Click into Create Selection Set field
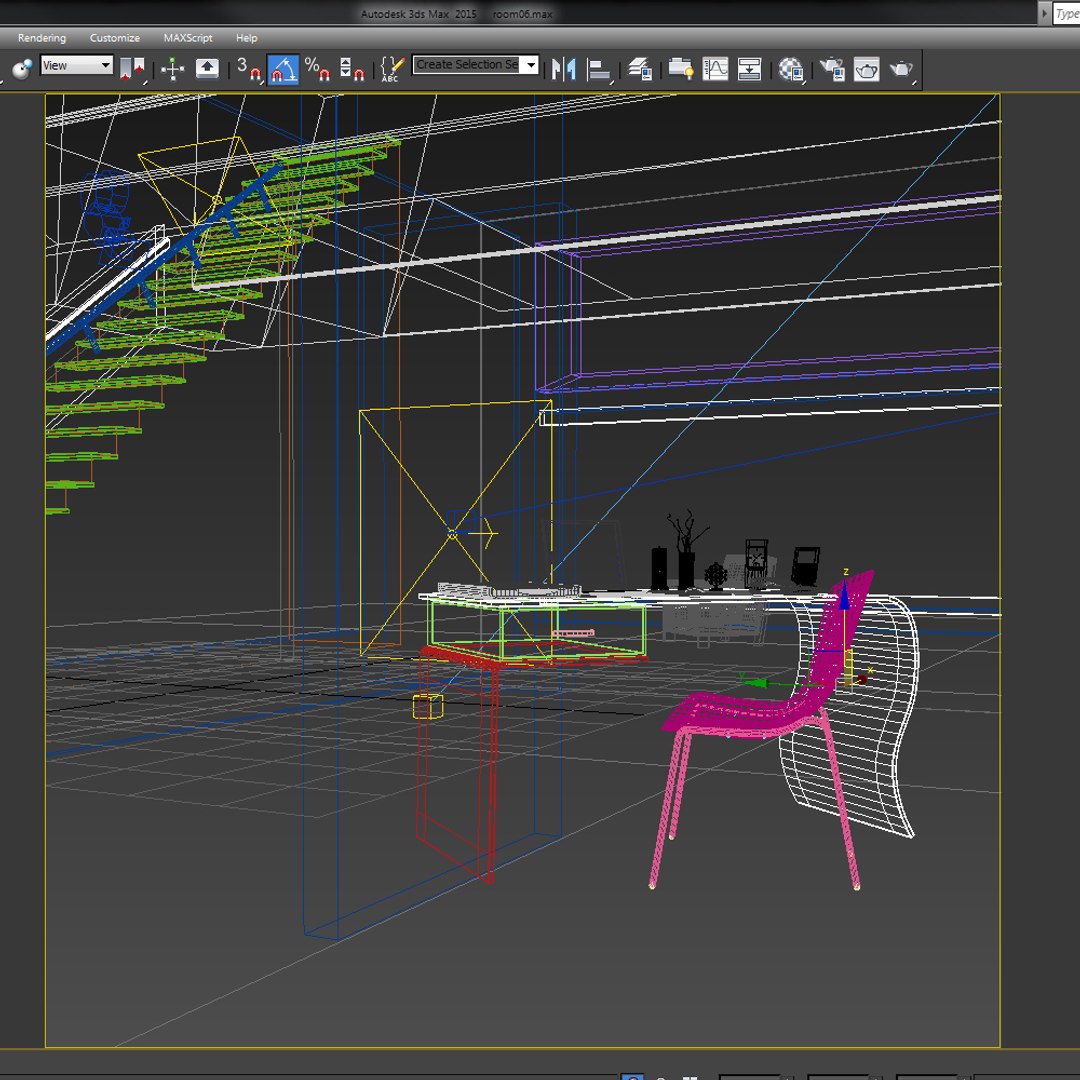Image resolution: width=1080 pixels, height=1080 pixels. 466,65
